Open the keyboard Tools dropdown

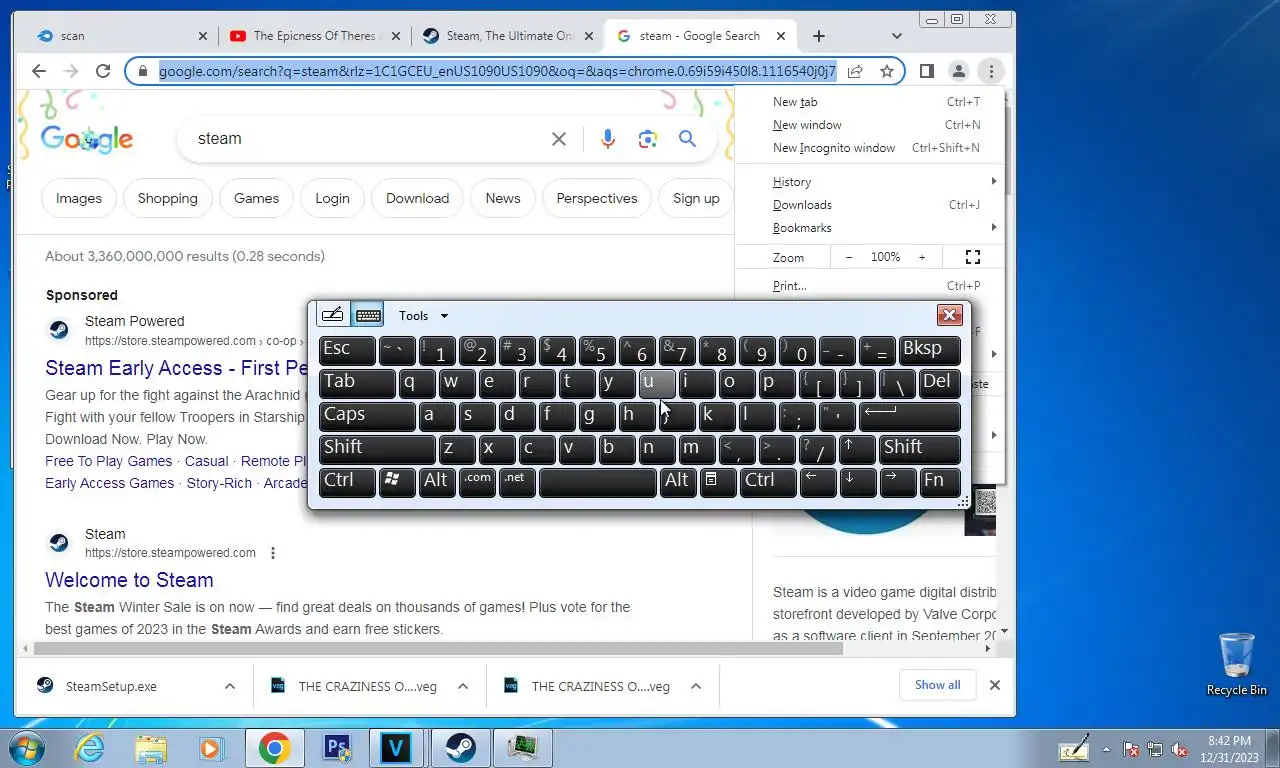pos(423,315)
